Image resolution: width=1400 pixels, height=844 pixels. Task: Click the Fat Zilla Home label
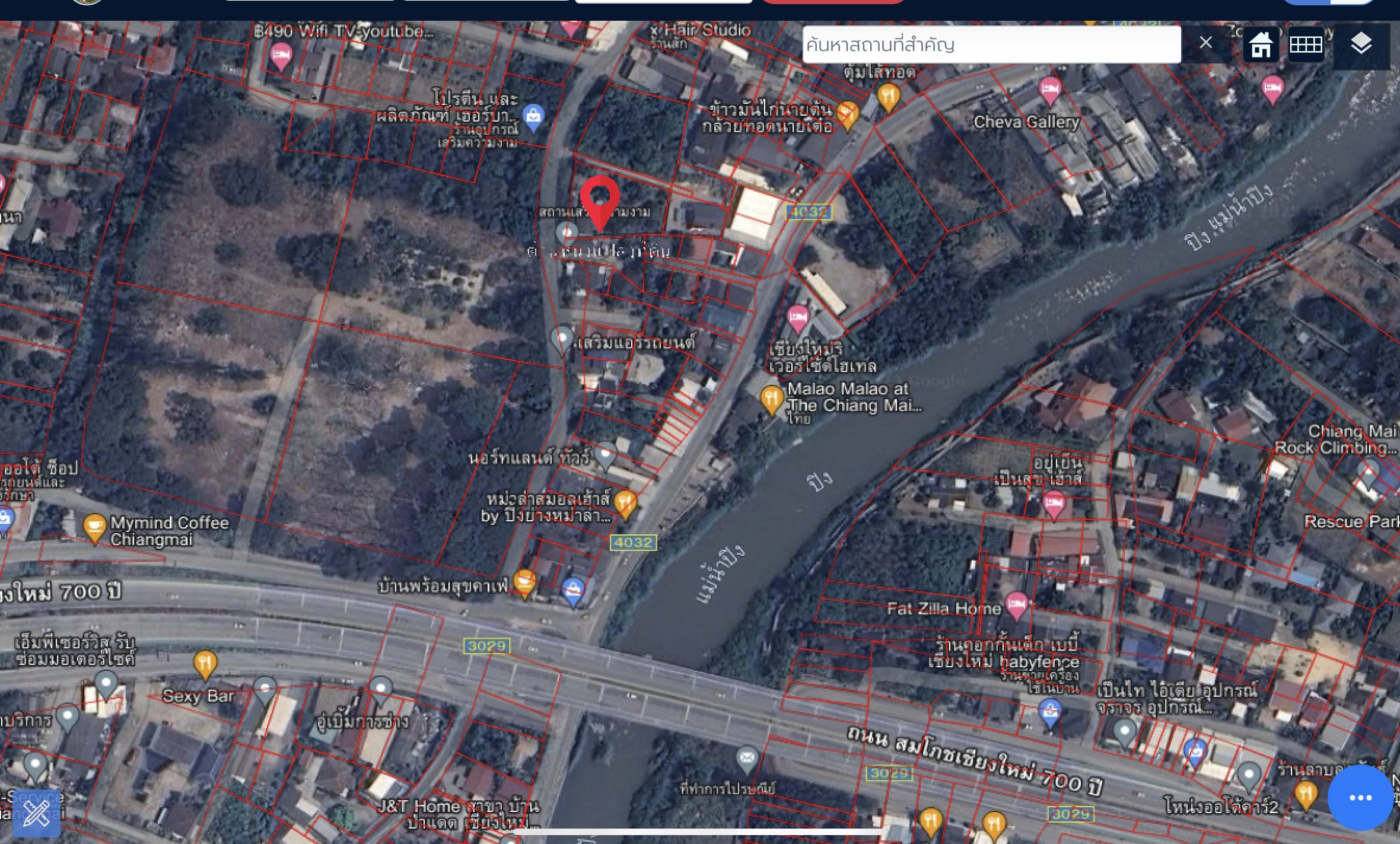[x=944, y=609]
